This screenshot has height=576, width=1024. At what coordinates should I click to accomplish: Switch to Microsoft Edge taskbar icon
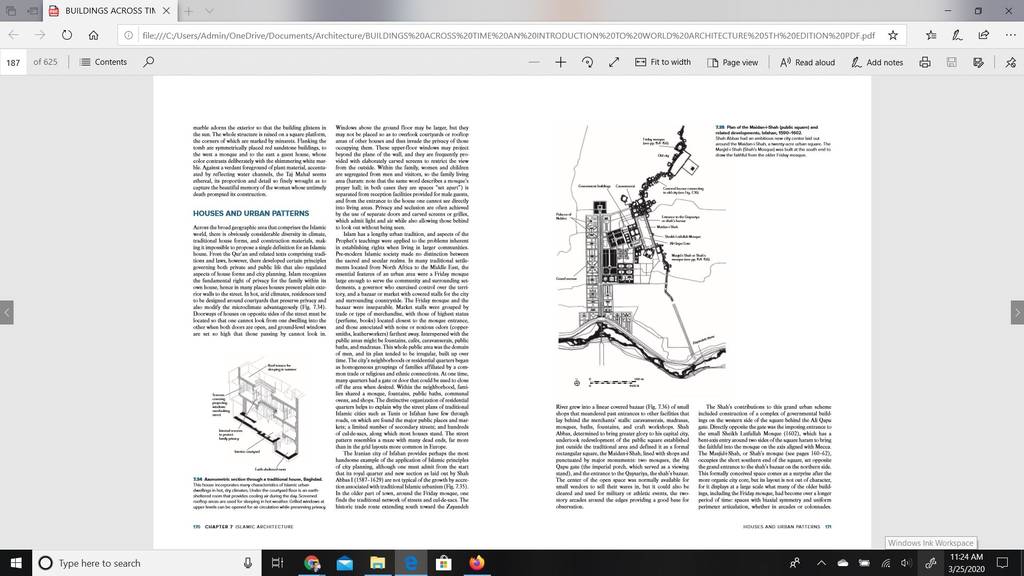pos(411,563)
